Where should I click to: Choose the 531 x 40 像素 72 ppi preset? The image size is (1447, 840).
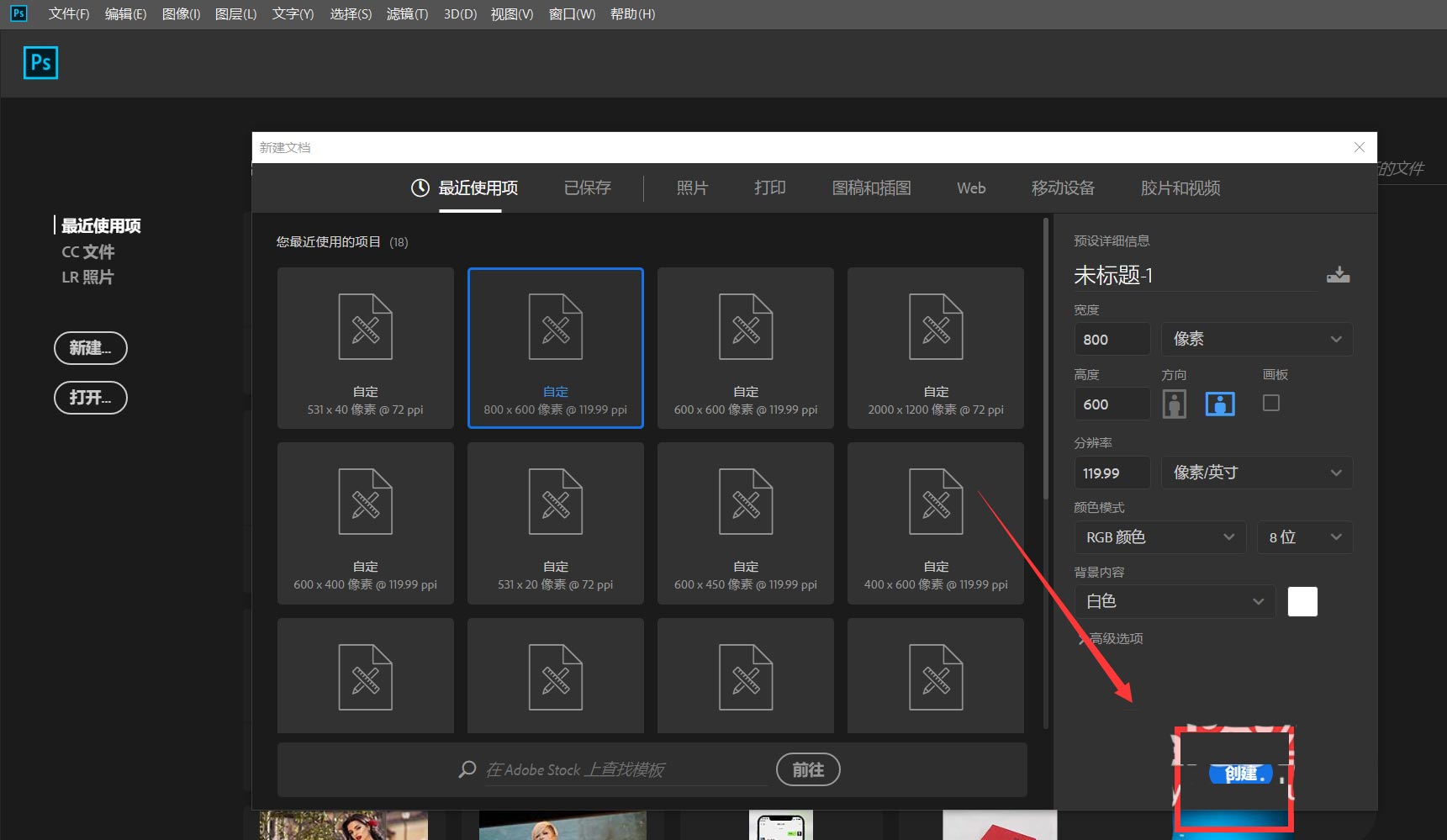tap(366, 348)
